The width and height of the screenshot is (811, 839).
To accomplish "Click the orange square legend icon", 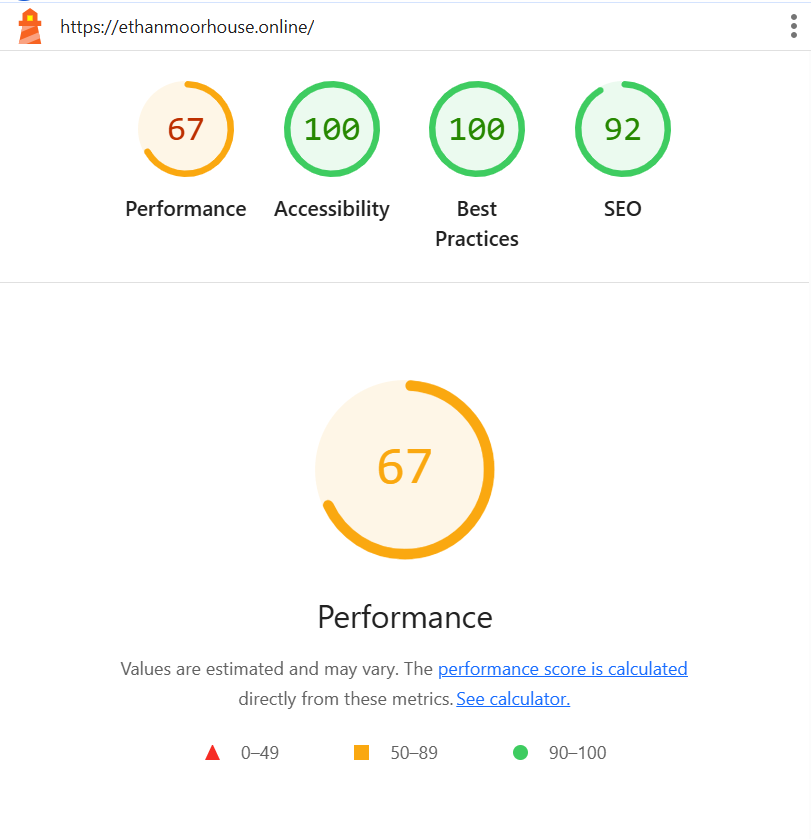I will [362, 753].
